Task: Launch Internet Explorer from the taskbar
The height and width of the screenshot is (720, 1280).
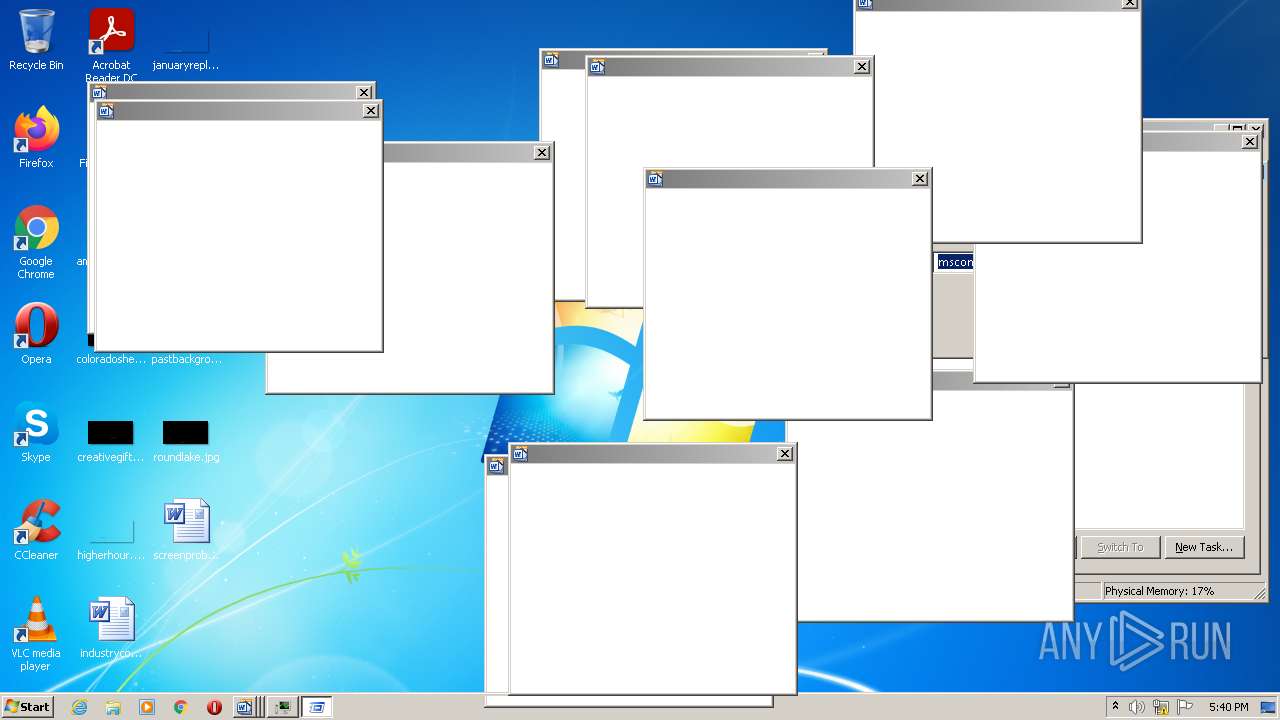Action: (x=80, y=707)
